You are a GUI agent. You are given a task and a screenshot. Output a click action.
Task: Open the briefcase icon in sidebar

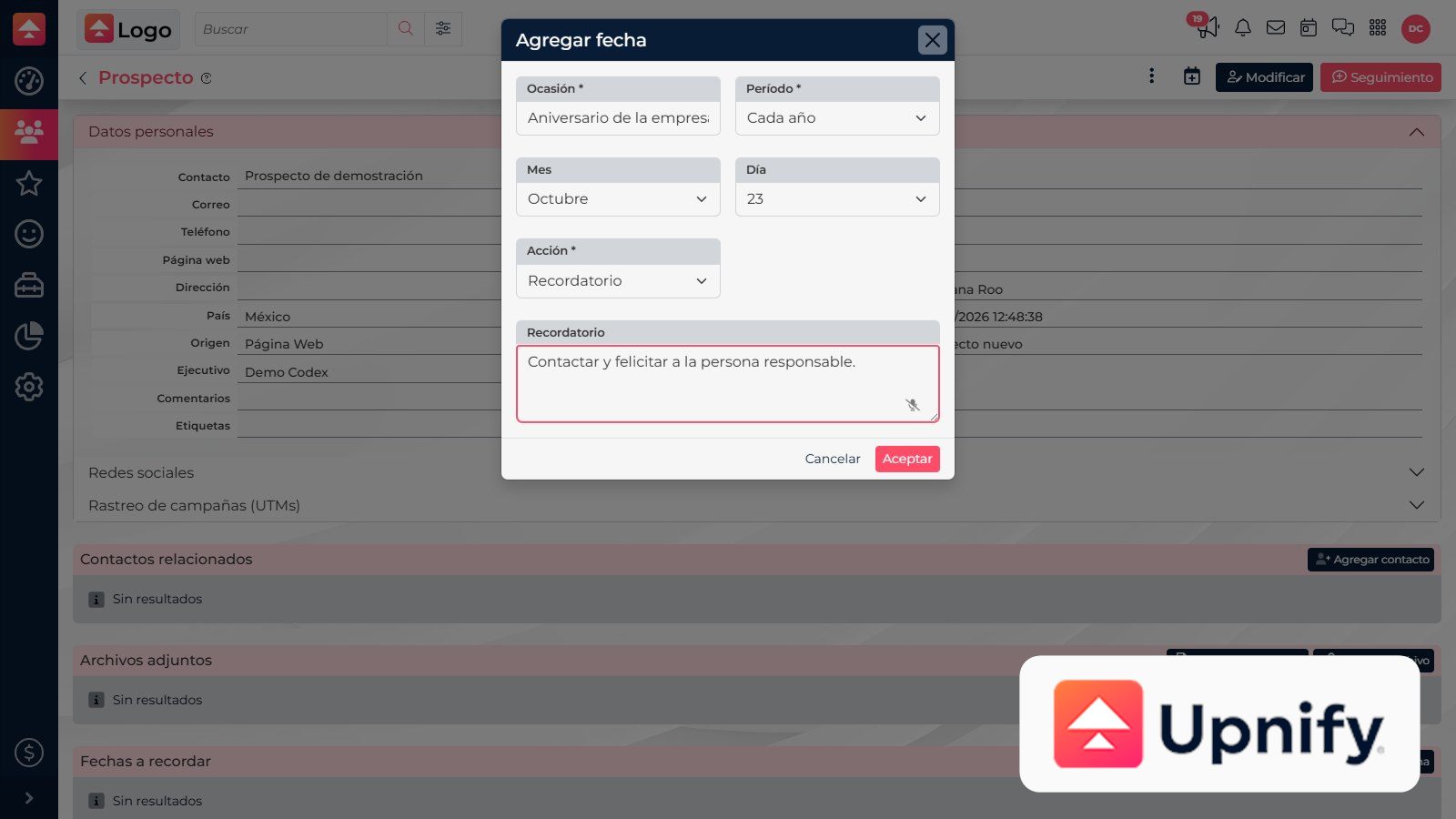pos(29,285)
